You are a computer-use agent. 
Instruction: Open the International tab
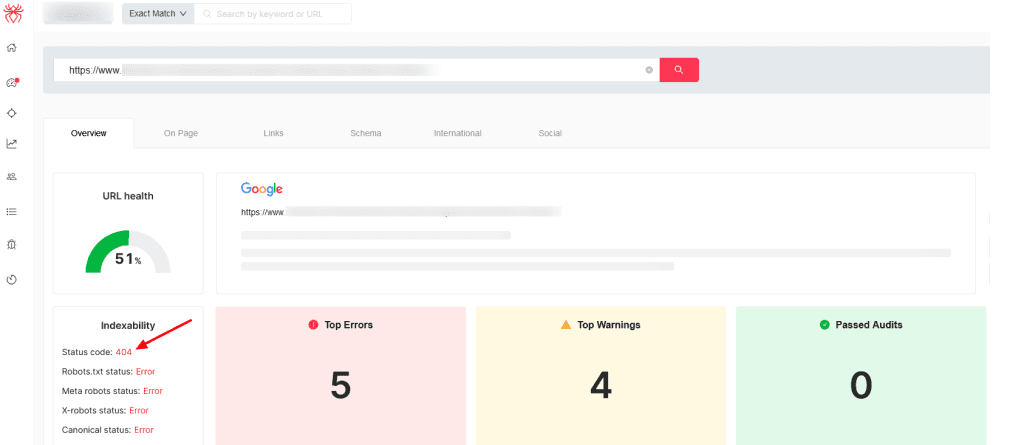458,133
